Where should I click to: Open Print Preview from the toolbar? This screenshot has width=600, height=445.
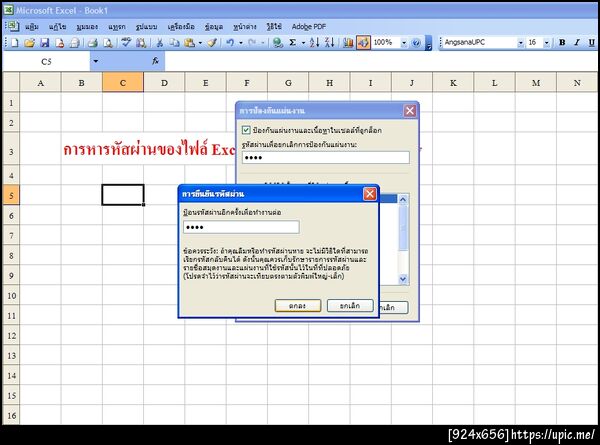tap(108, 42)
